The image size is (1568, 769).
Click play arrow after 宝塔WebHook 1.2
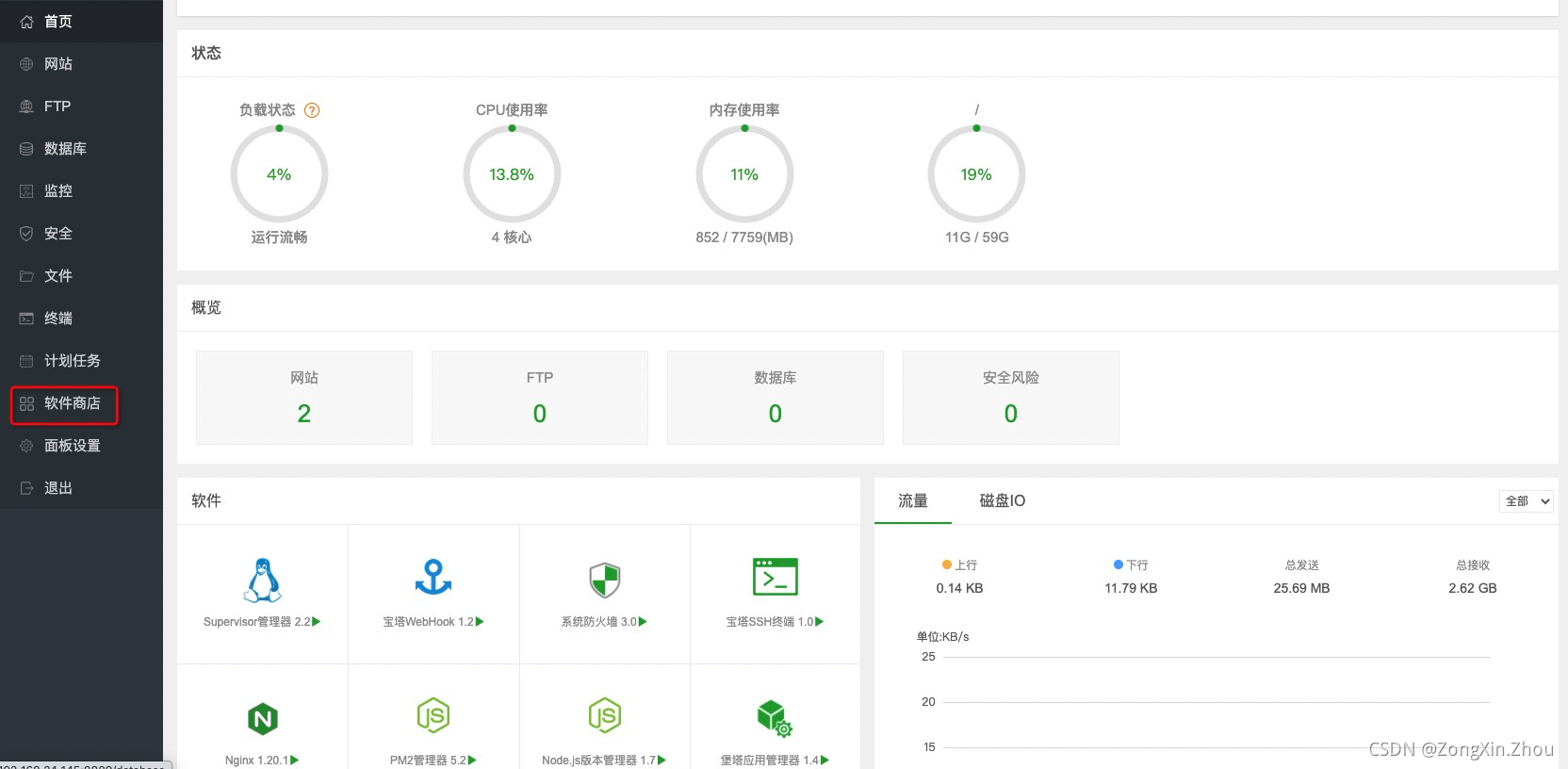coord(480,621)
